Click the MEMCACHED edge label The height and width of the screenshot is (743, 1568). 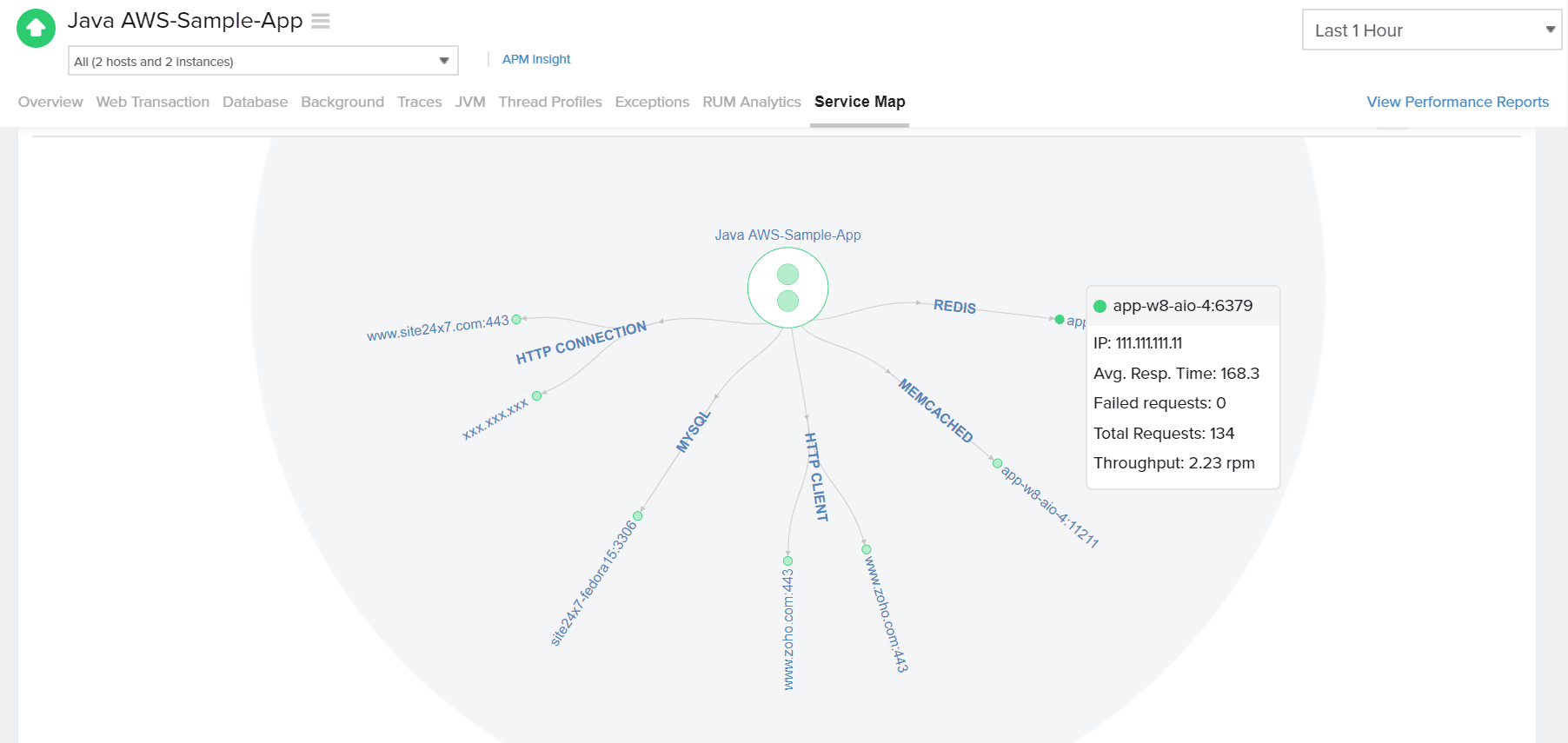935,410
